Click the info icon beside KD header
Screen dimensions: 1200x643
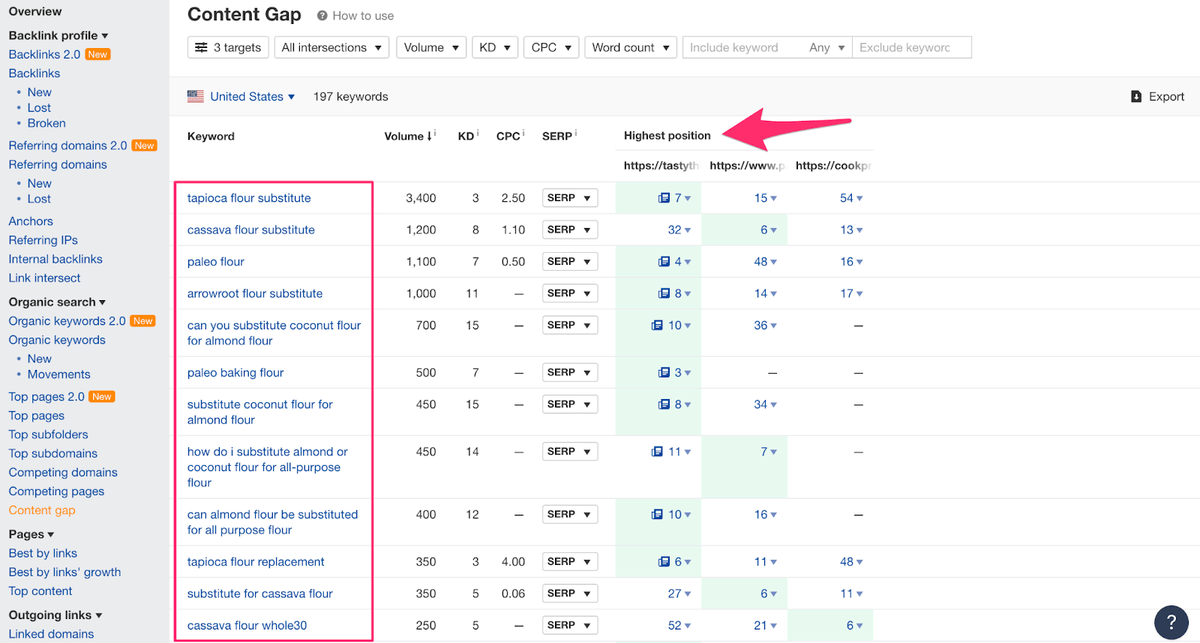pos(478,134)
